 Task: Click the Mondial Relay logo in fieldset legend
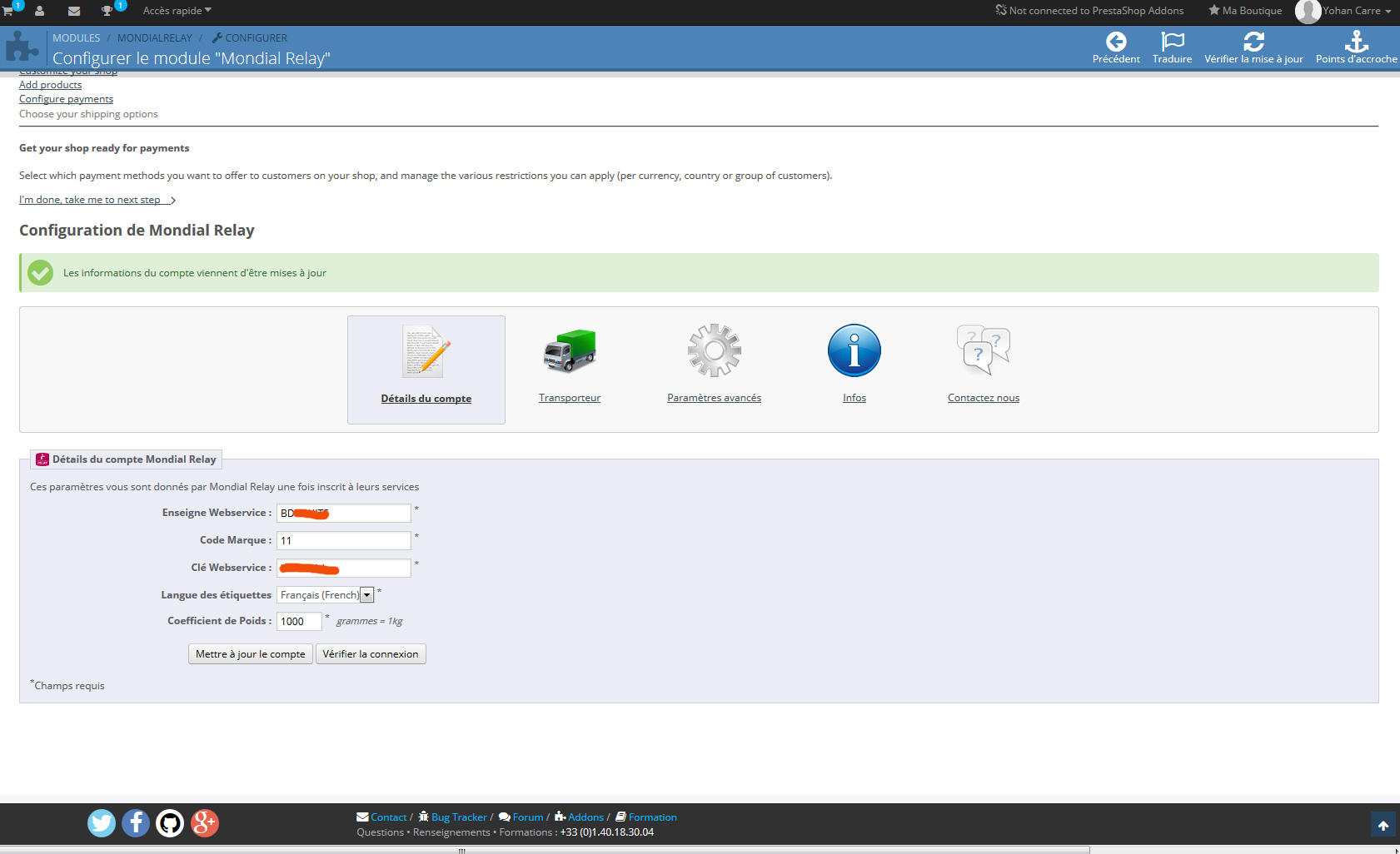pyautogui.click(x=42, y=459)
